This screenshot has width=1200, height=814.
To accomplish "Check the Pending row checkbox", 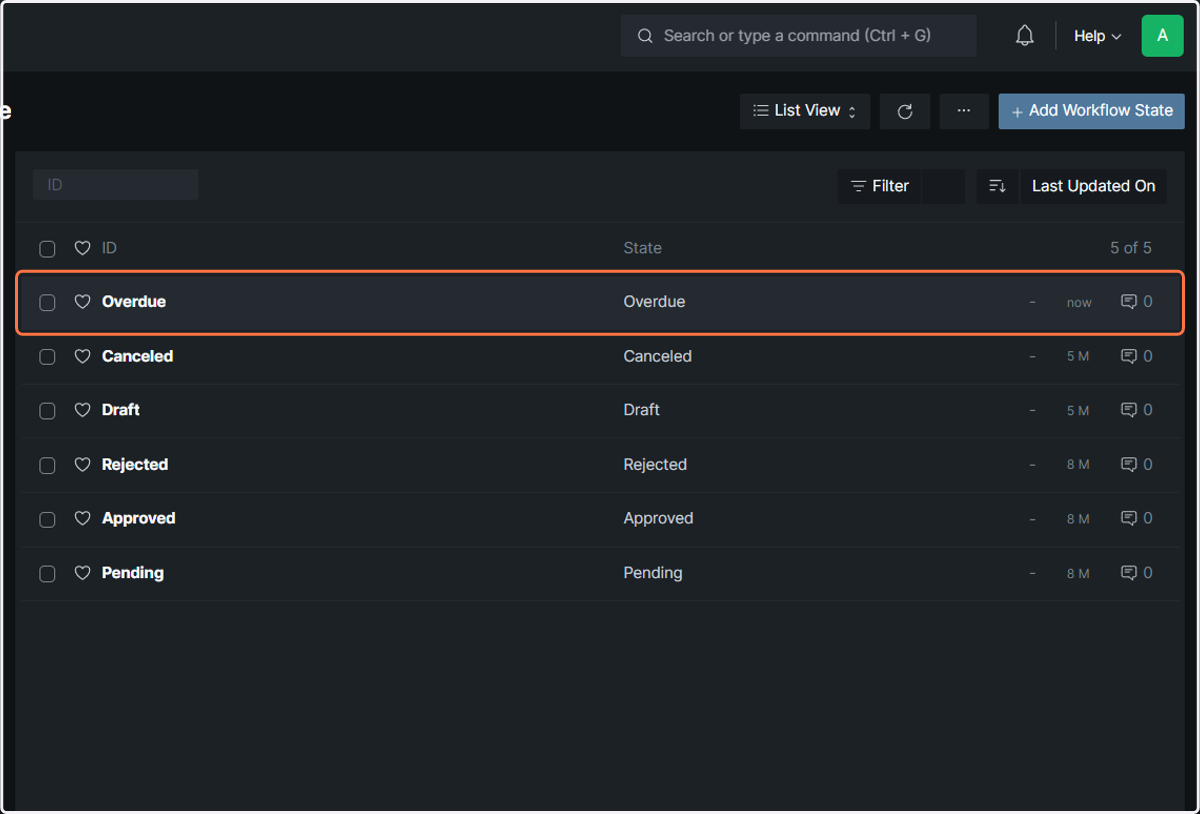I will 47,574.
